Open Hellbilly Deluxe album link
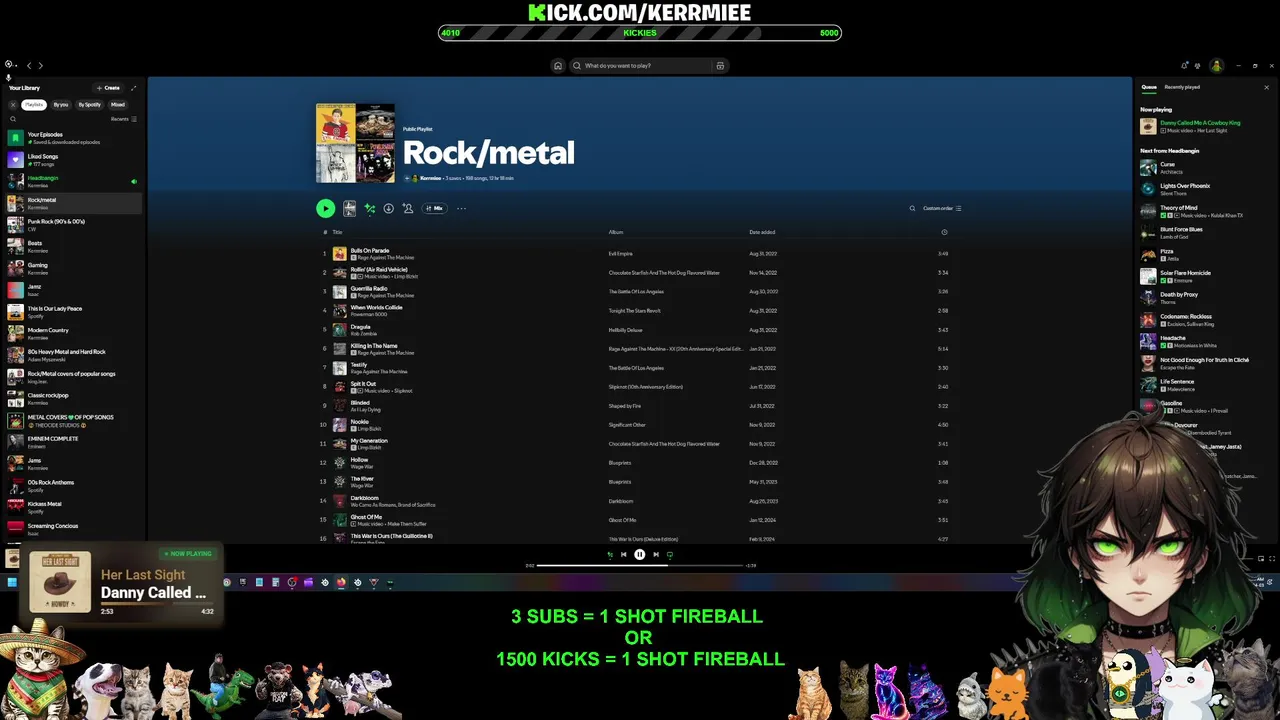This screenshot has width=1280, height=720. (626, 330)
